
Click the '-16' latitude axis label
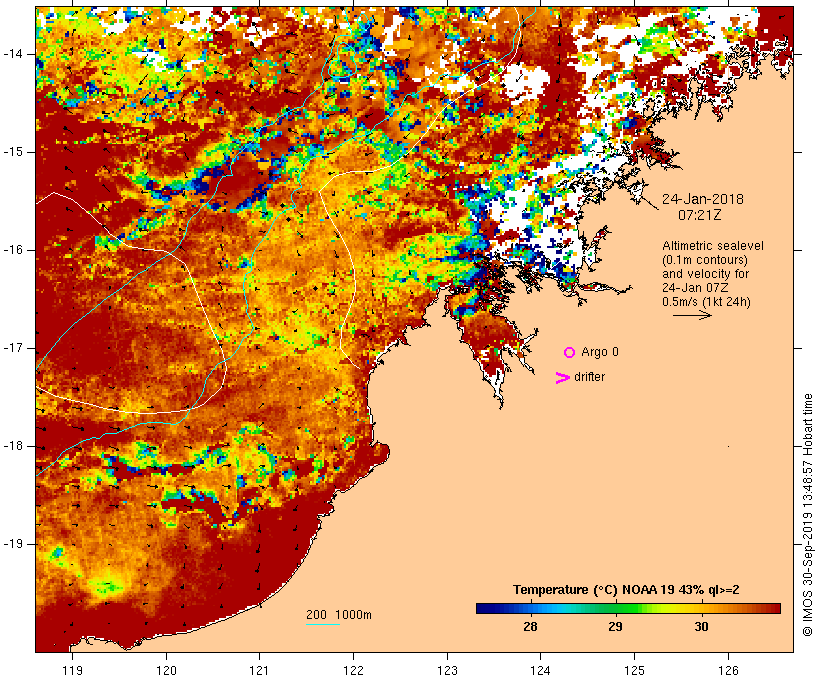click(x=12, y=250)
